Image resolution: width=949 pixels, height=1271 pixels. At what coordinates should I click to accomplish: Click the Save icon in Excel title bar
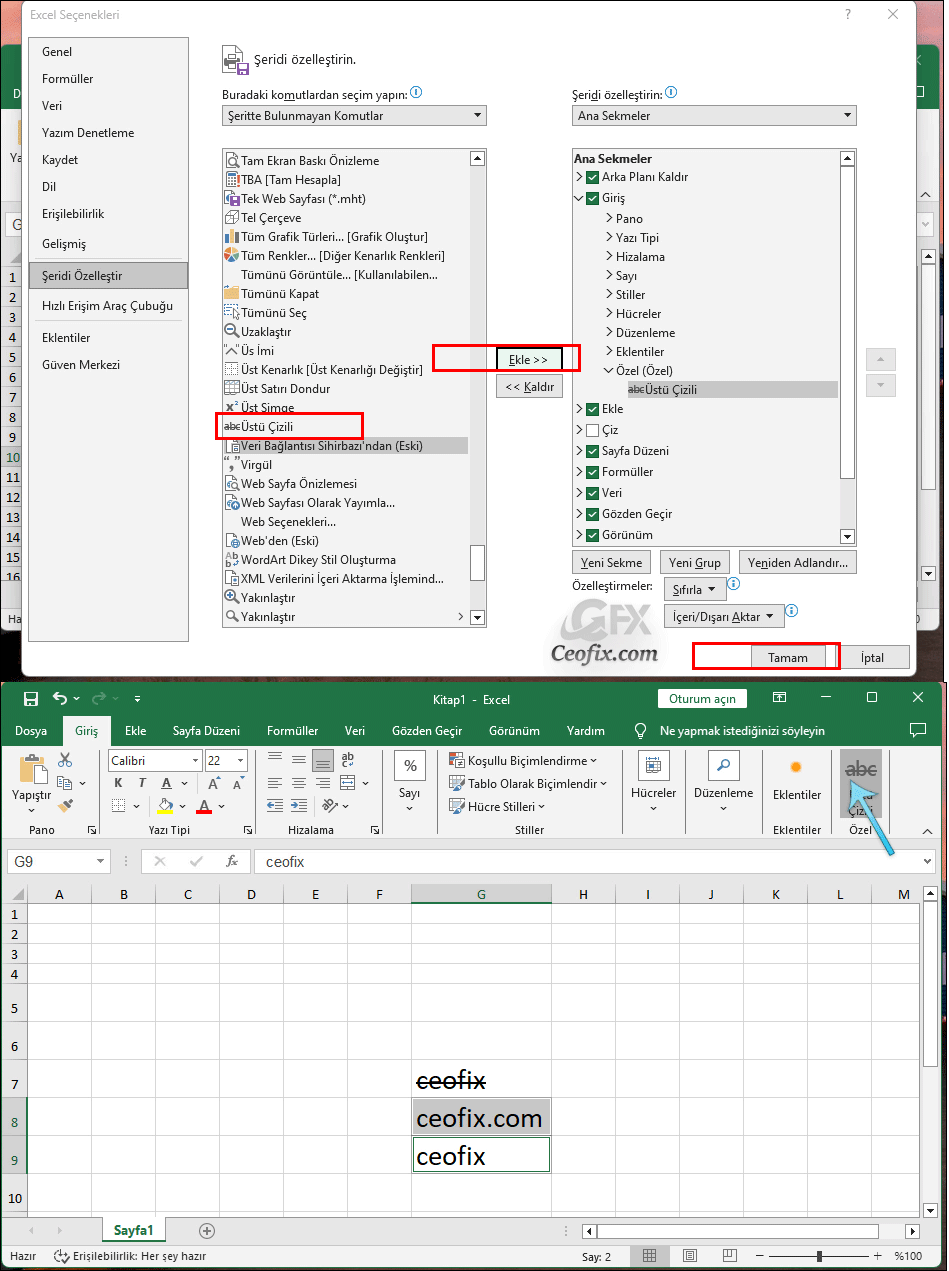[30, 698]
